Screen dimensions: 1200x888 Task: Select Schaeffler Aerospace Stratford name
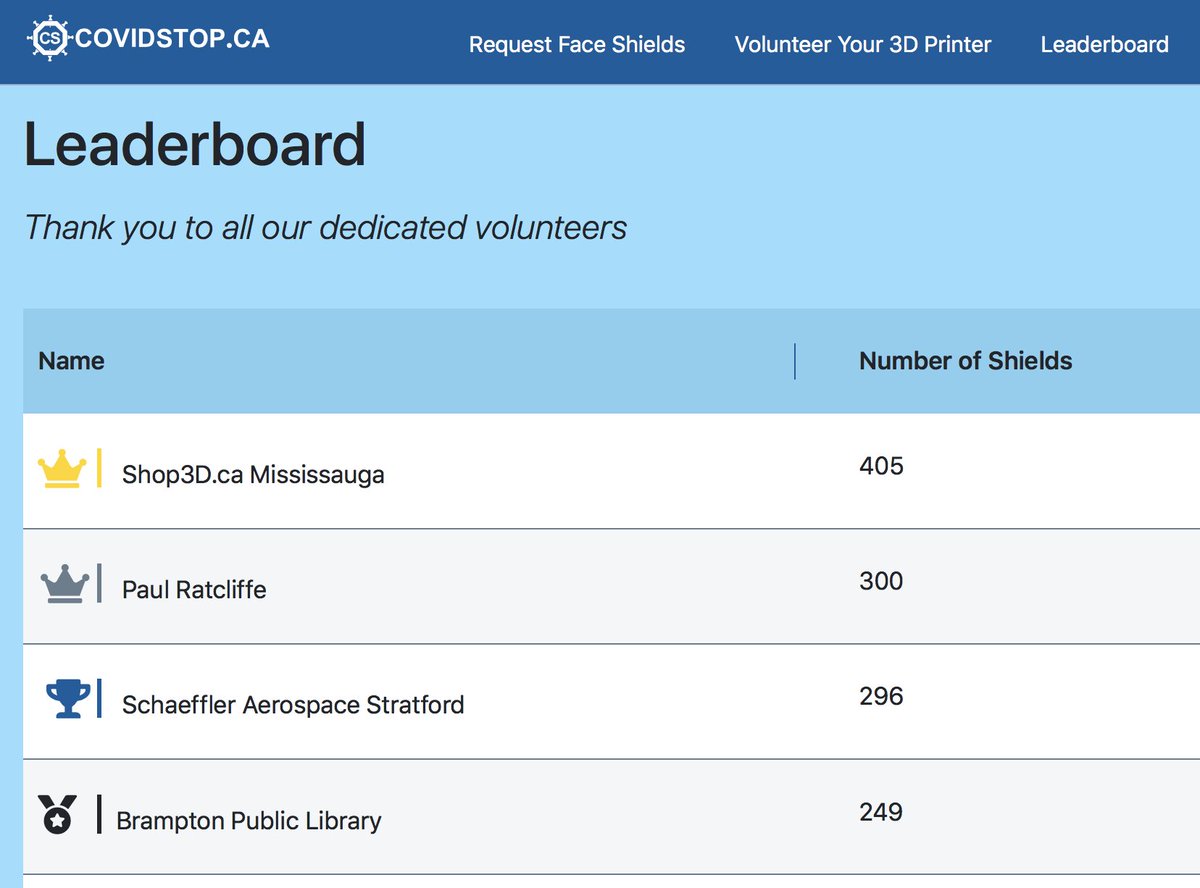[293, 705]
